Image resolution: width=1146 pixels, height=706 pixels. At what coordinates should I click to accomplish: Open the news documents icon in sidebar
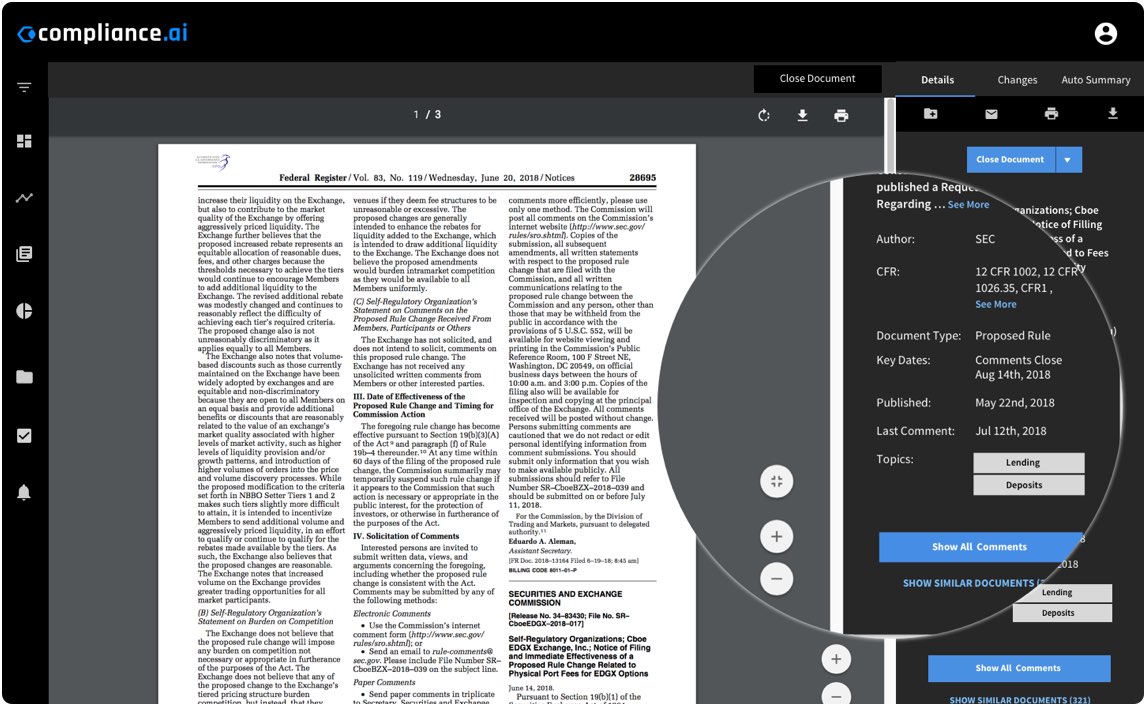pyautogui.click(x=24, y=254)
